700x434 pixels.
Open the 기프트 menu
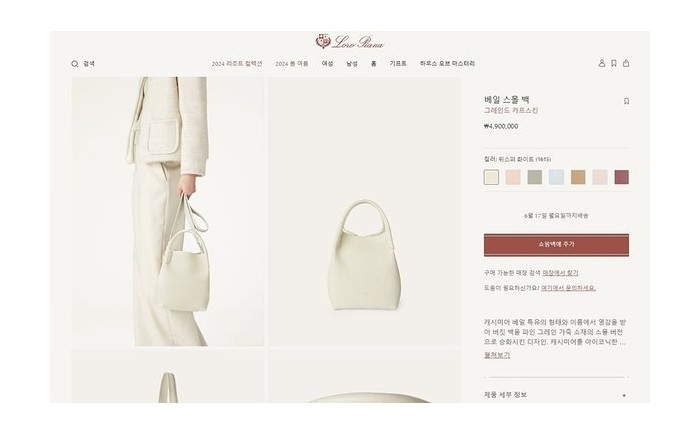pyautogui.click(x=398, y=64)
